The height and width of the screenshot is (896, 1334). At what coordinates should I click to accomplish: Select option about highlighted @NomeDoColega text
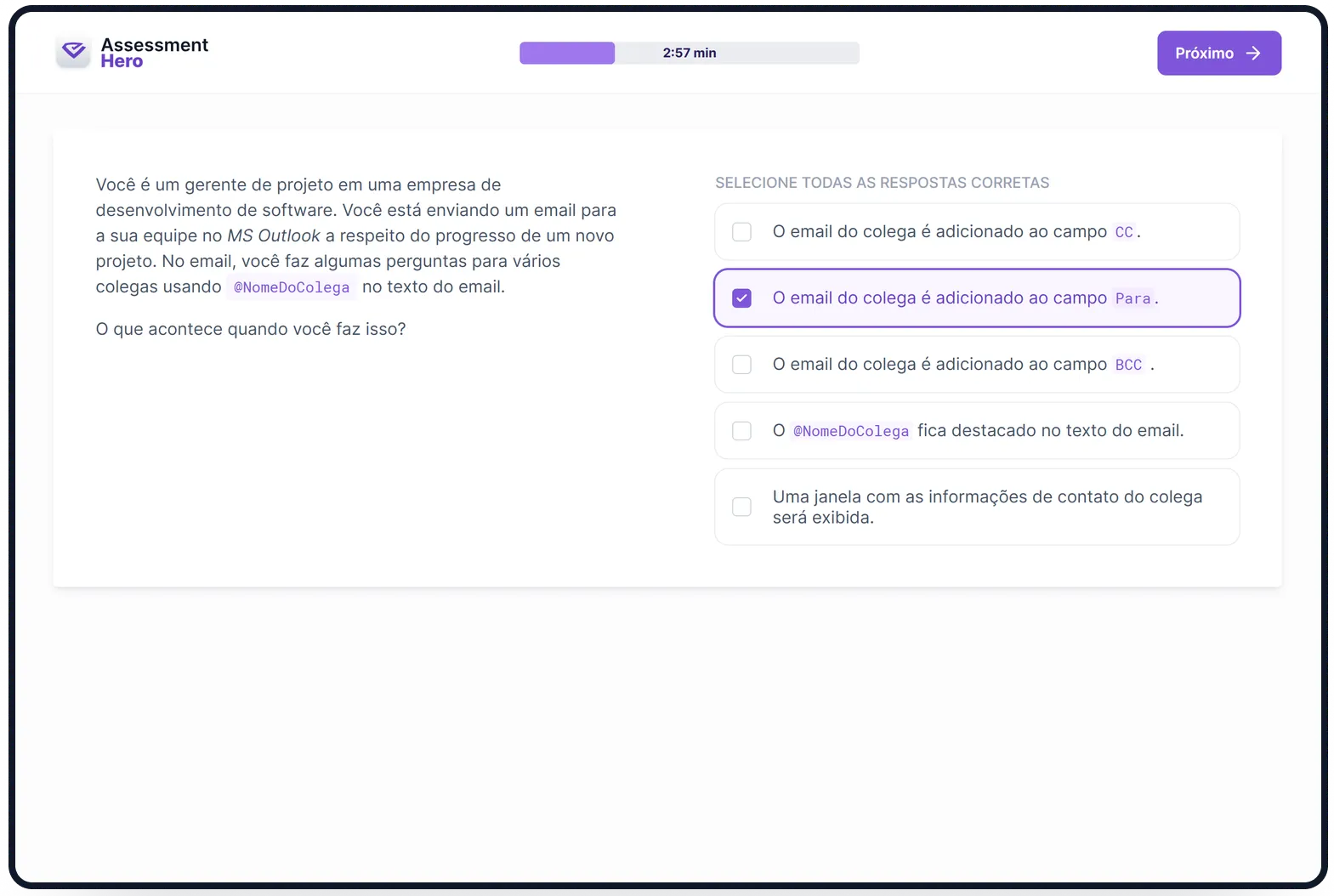(x=977, y=430)
